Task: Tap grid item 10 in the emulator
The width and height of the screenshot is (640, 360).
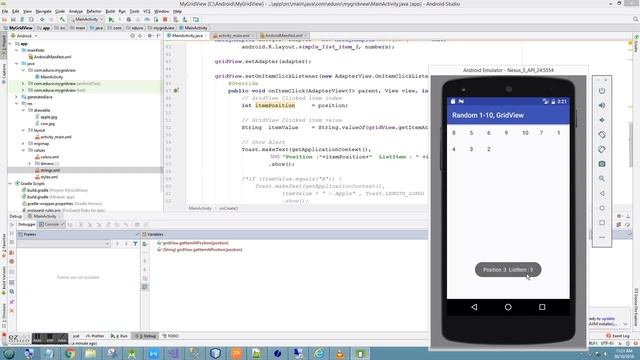Action: coord(525,133)
